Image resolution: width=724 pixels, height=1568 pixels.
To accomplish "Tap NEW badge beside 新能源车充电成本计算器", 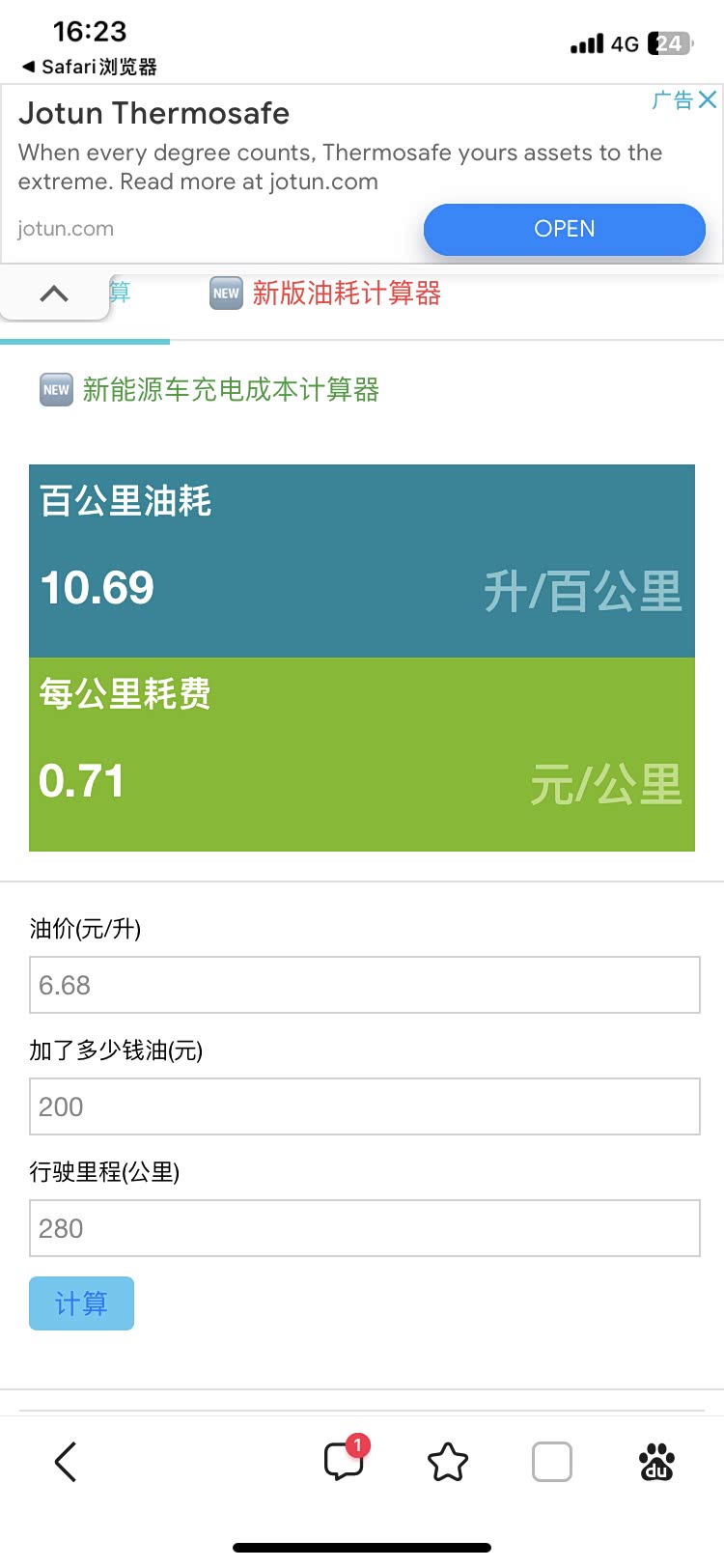I will (56, 390).
